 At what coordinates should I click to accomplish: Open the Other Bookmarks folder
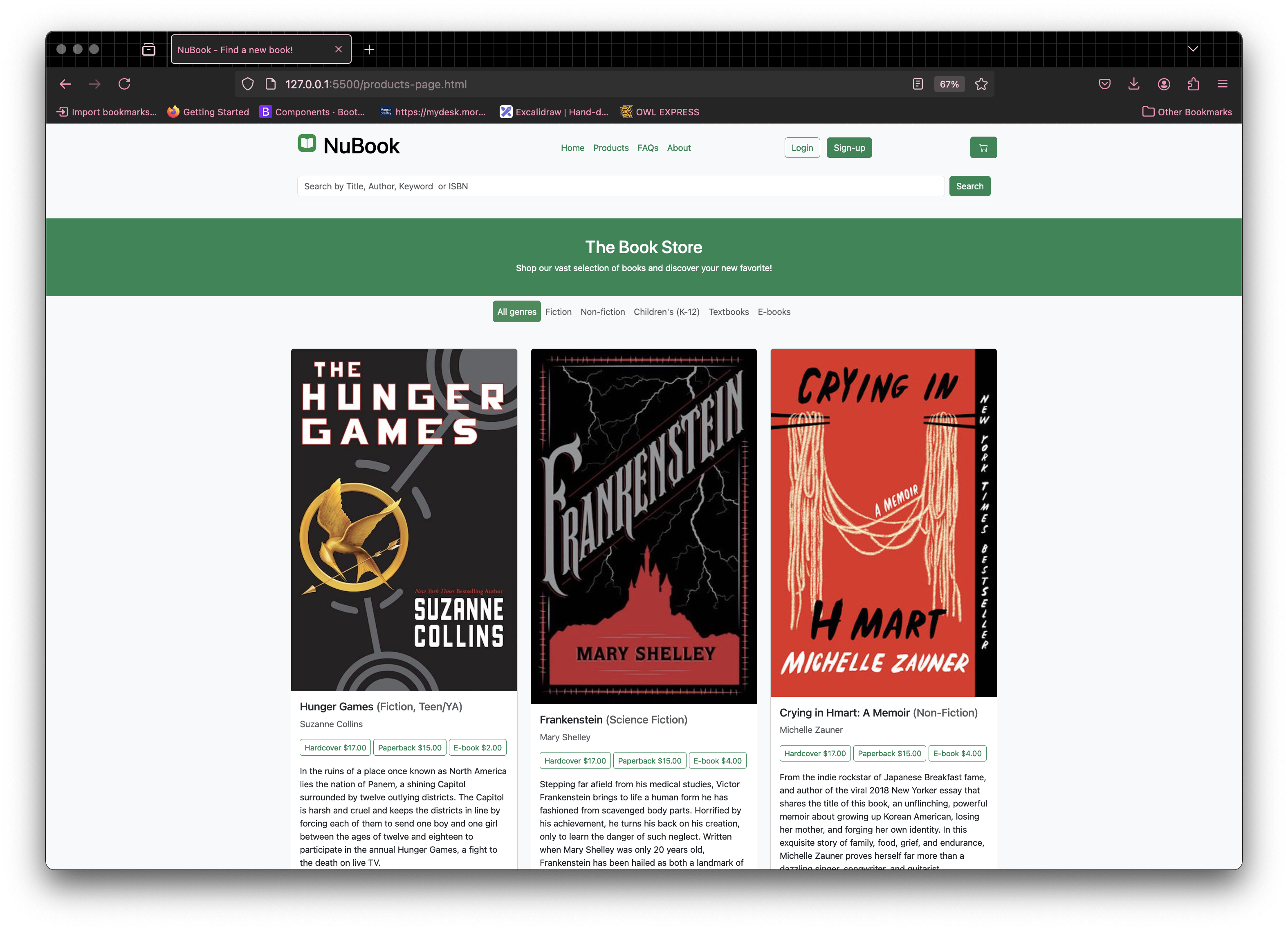[x=1187, y=112]
